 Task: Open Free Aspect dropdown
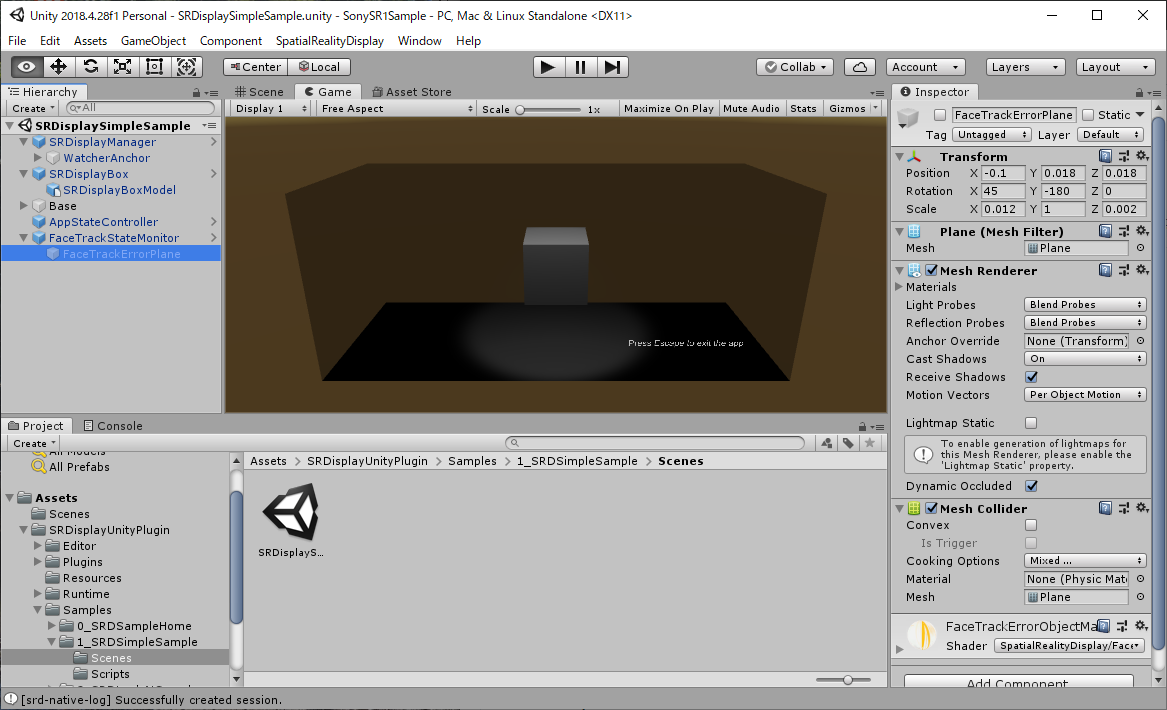click(x=396, y=109)
